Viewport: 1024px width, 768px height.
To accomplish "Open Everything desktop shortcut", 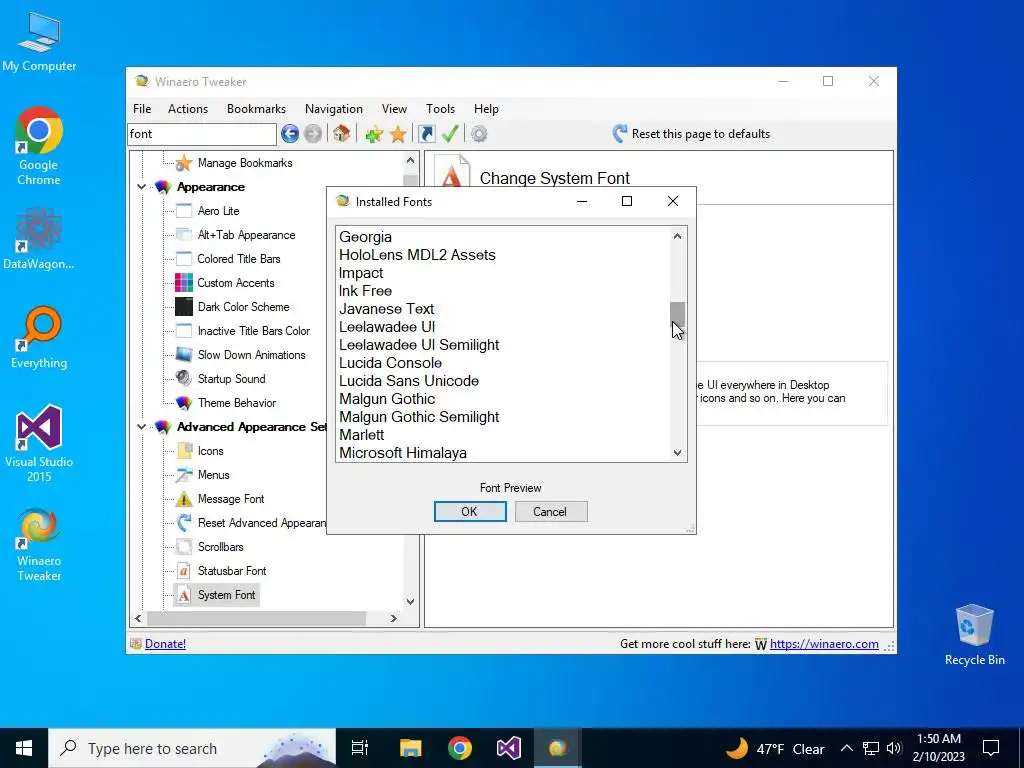I will (39, 338).
